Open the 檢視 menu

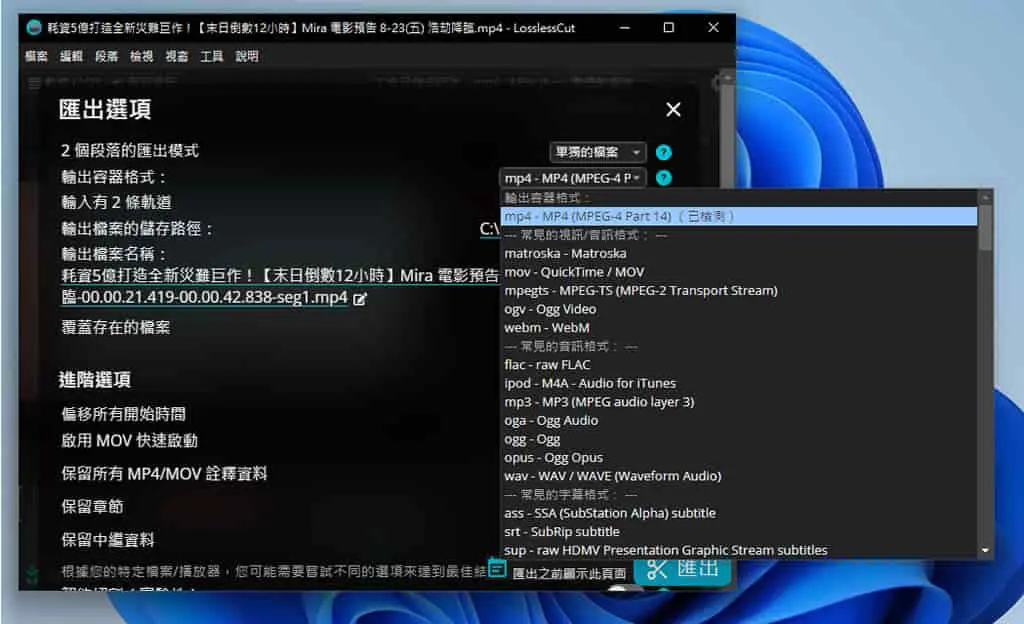click(x=142, y=57)
